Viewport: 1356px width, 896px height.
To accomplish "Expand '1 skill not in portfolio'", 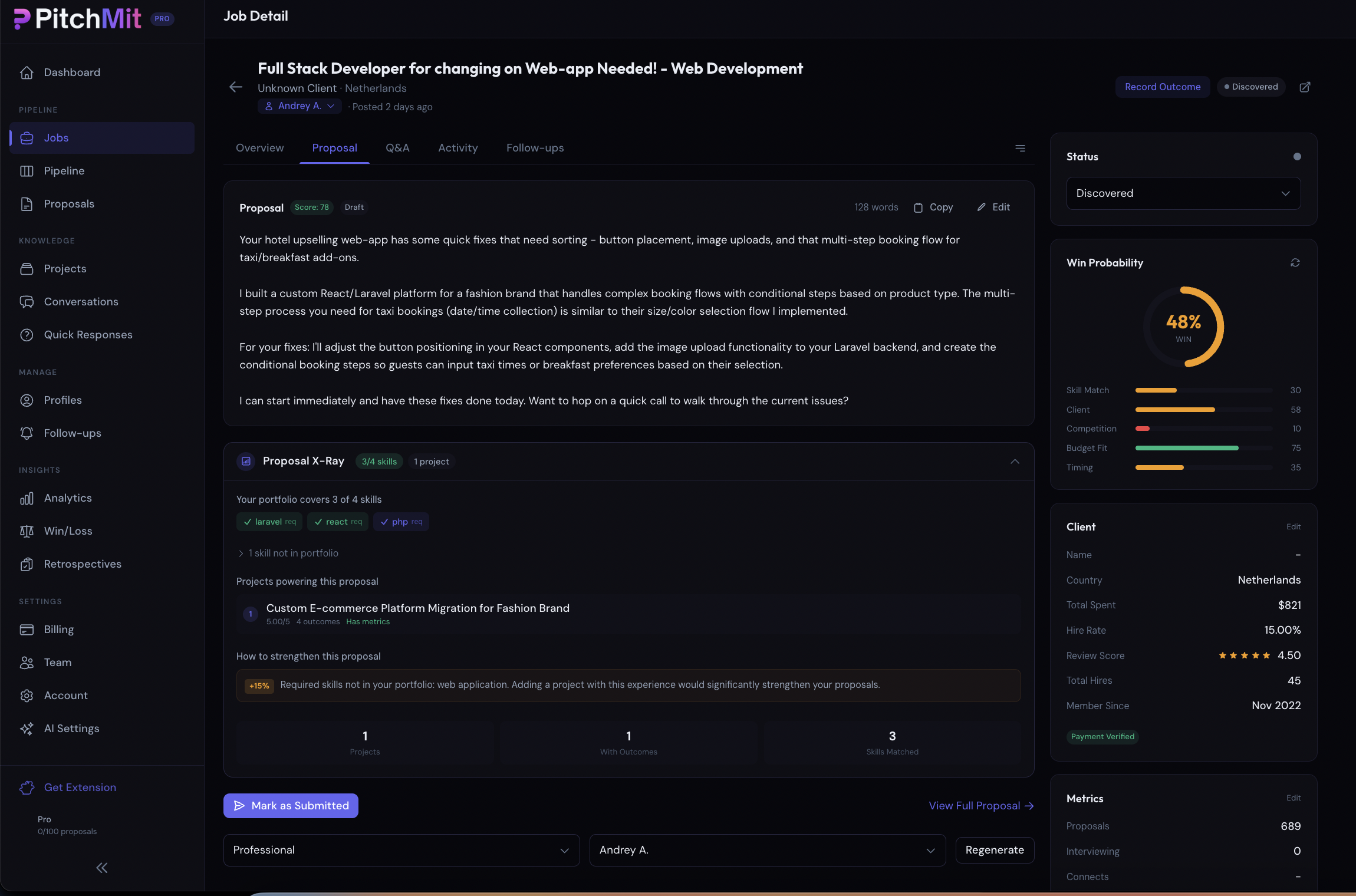I will point(288,554).
